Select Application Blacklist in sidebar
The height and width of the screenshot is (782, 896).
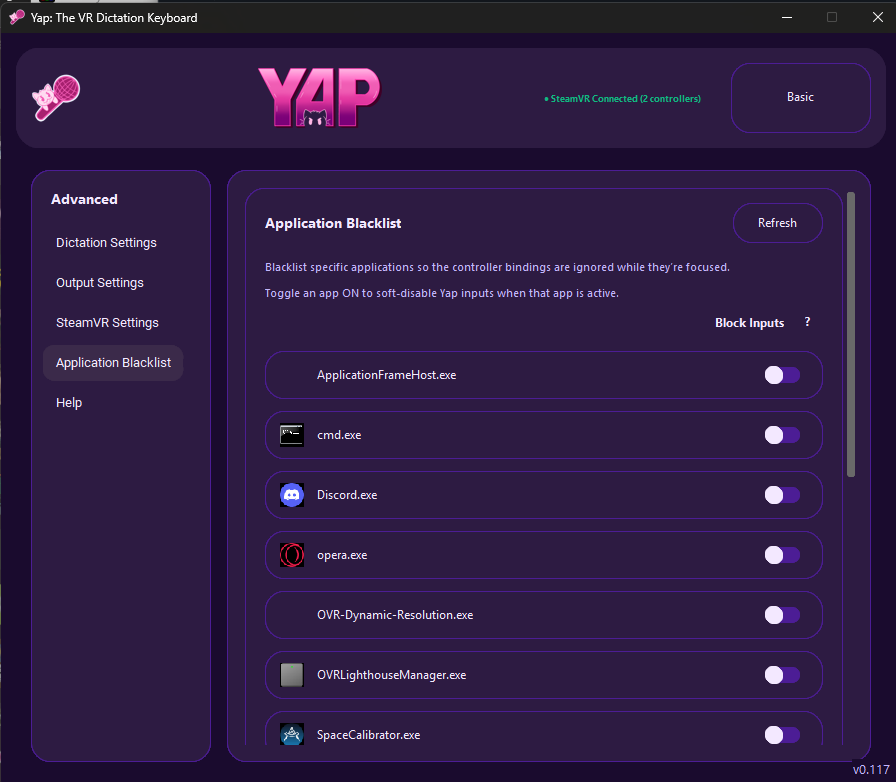[x=113, y=362]
